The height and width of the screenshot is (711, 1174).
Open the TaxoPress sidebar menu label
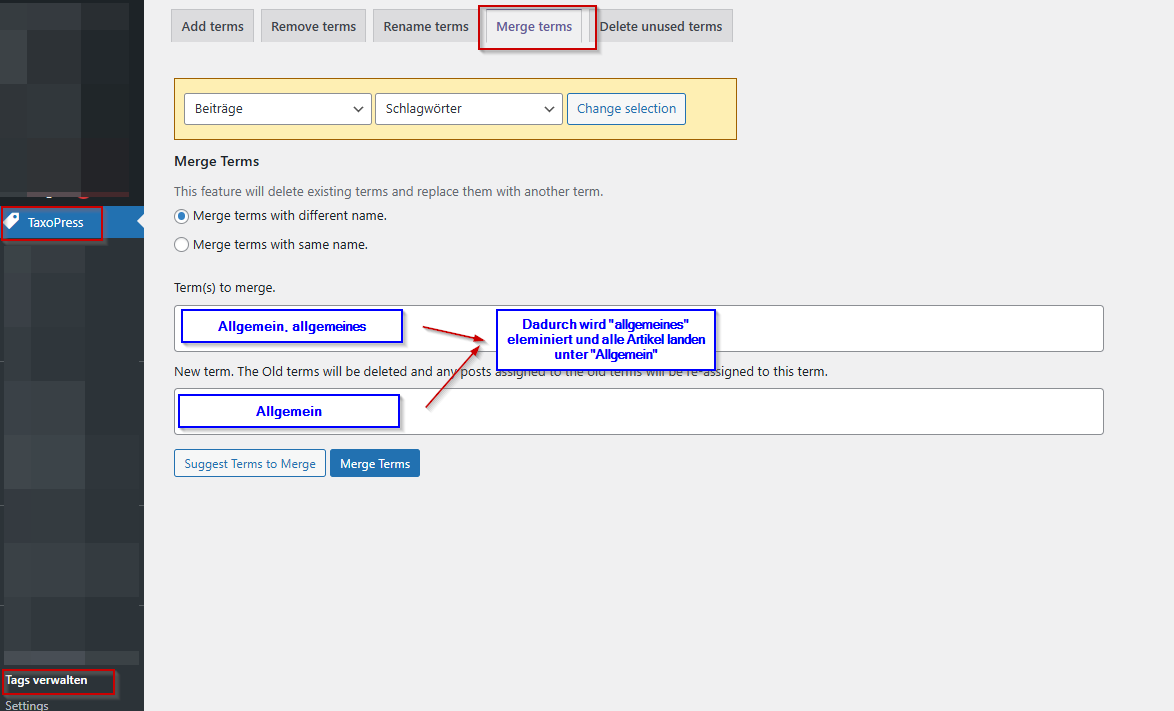pyautogui.click(x=56, y=223)
